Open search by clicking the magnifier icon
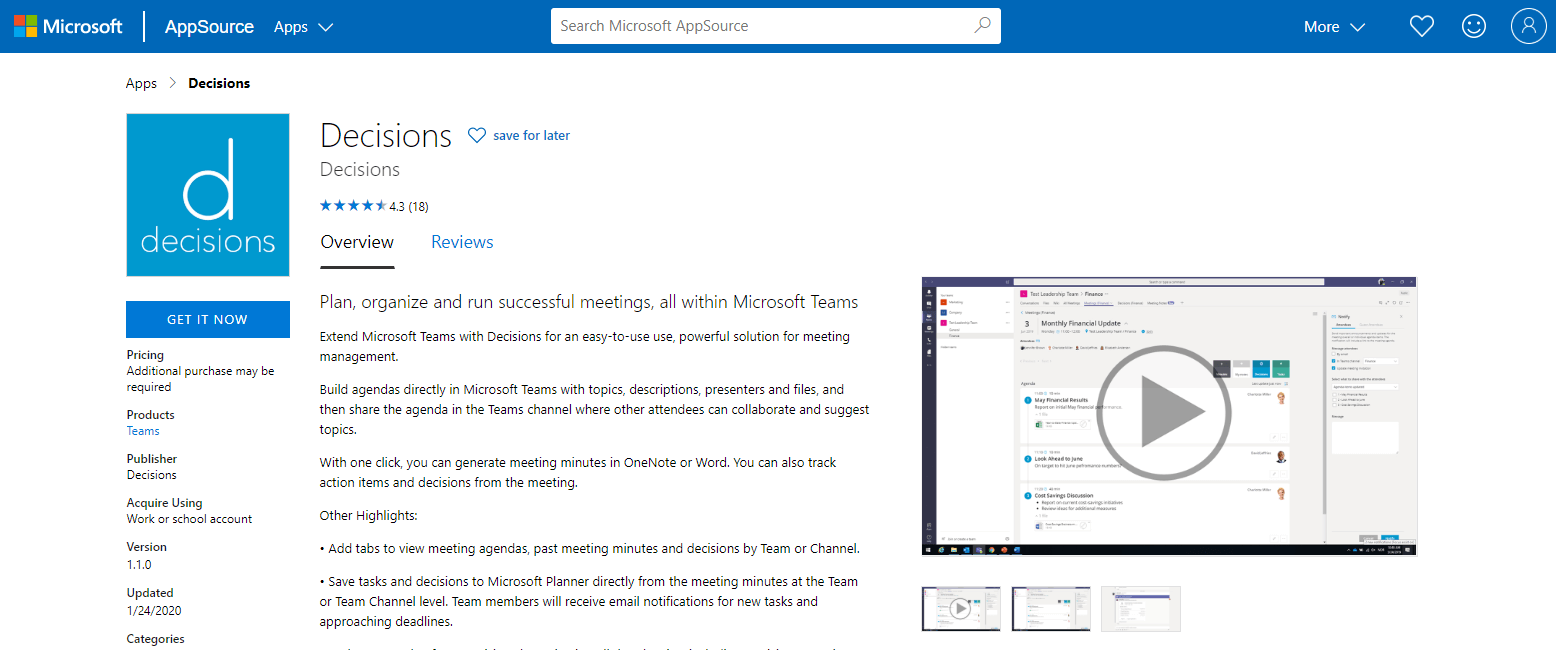This screenshot has height=650, width=1556. (982, 26)
